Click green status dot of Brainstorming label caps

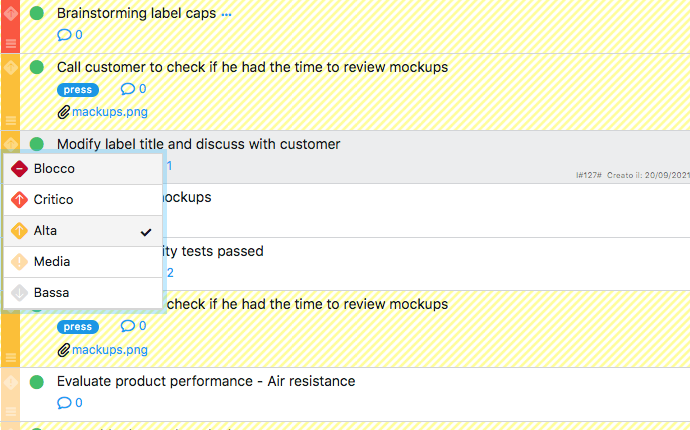coord(37,13)
